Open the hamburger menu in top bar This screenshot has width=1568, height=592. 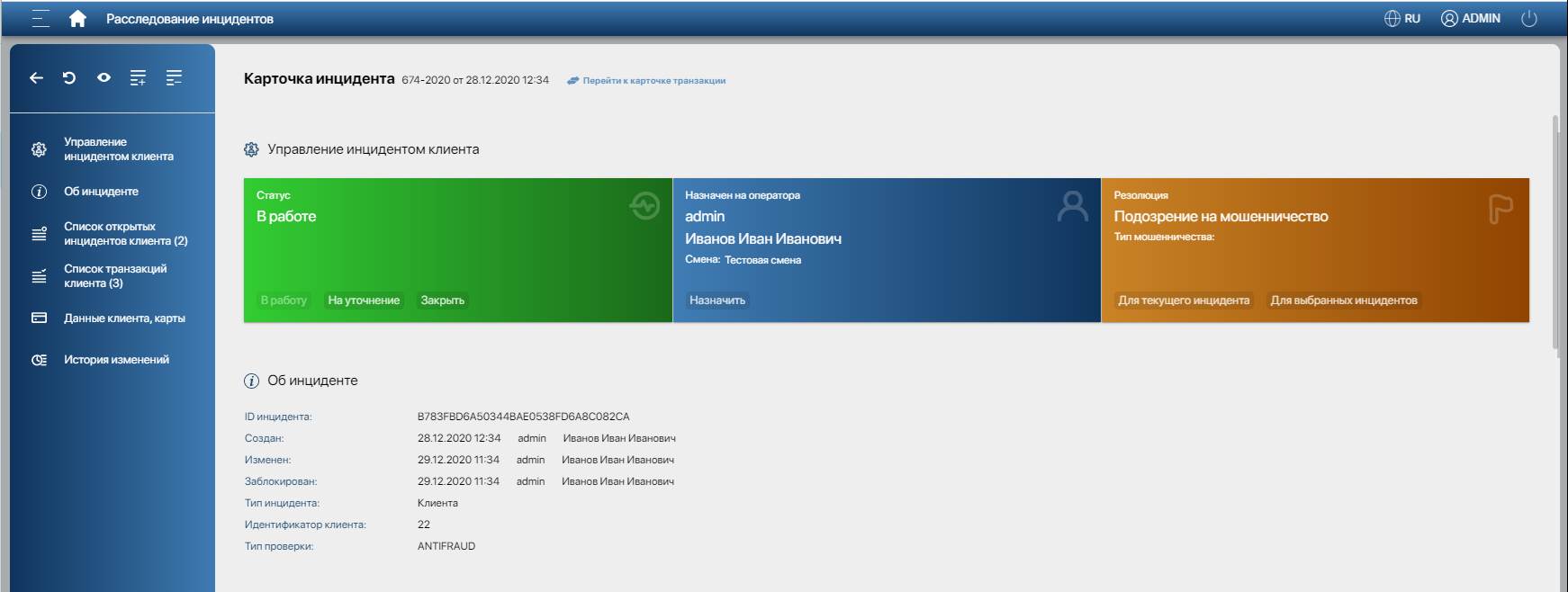(41, 19)
